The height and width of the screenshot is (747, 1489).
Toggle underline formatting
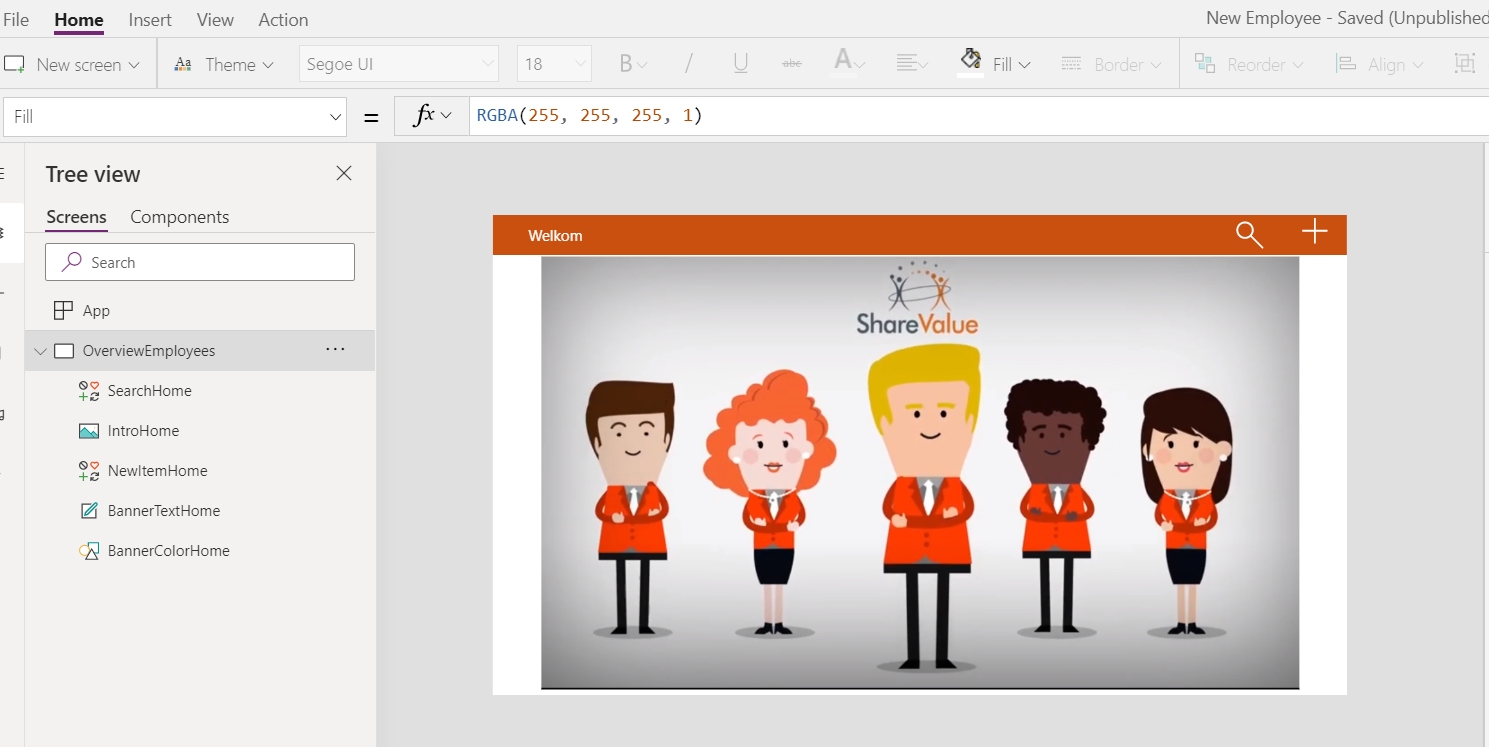[x=740, y=64]
